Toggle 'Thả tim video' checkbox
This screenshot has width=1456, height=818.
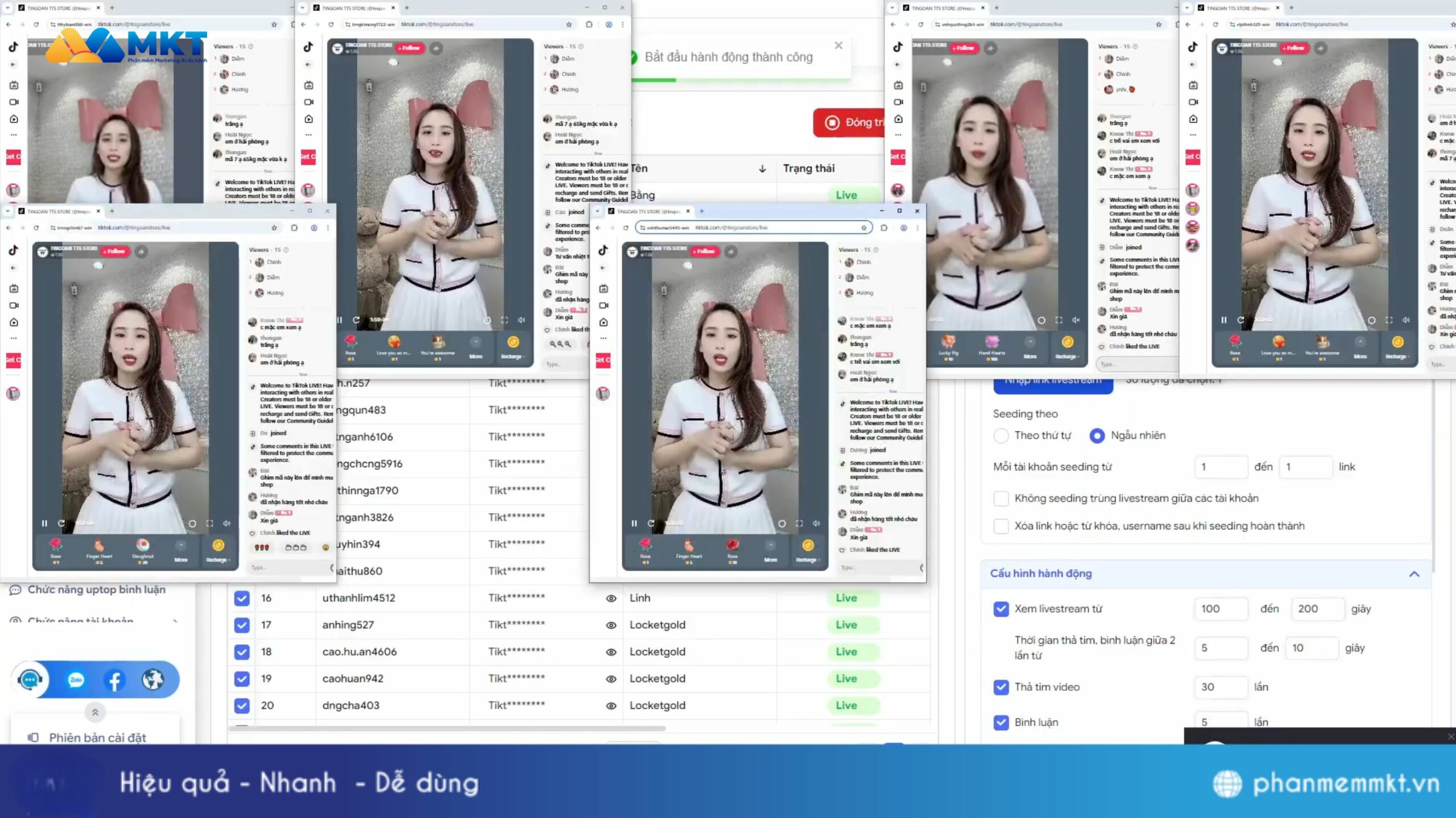click(x=1001, y=687)
